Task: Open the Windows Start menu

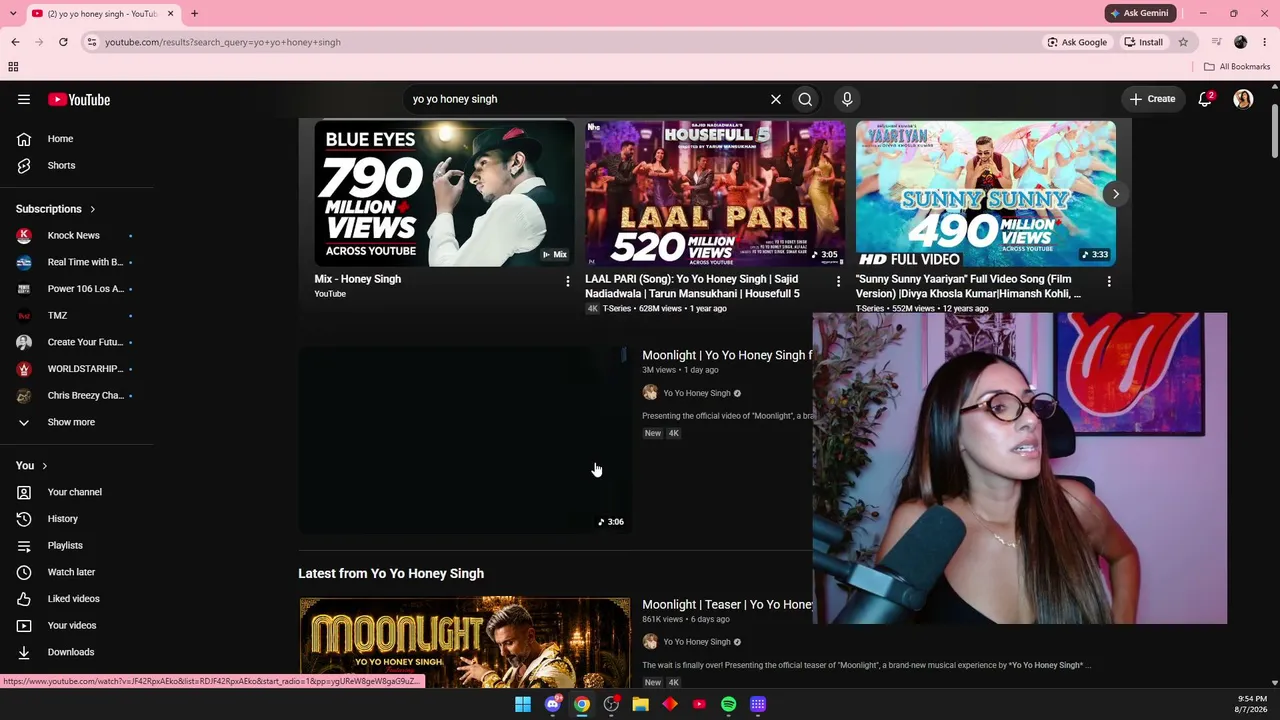Action: pyautogui.click(x=523, y=704)
